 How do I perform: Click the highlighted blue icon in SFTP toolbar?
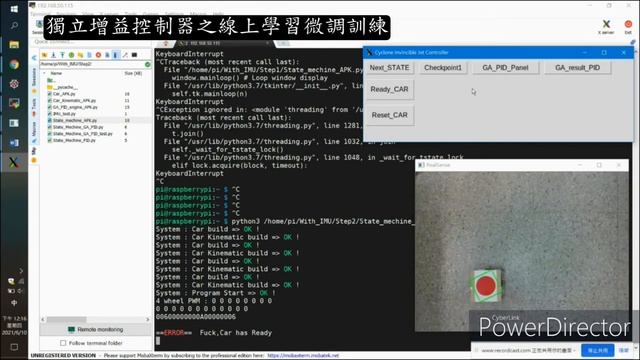point(116,55)
